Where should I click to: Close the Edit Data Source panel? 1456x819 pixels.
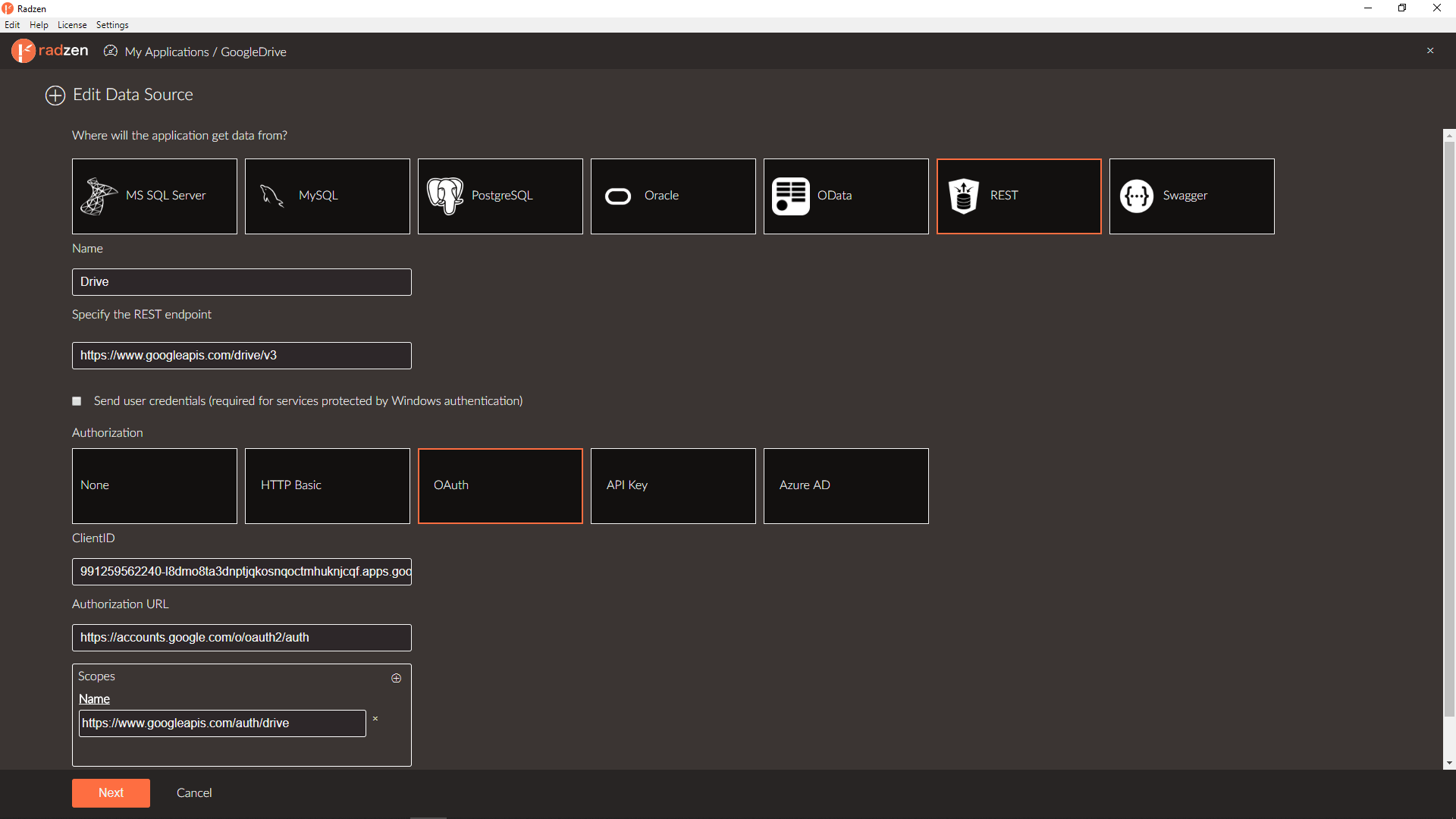click(x=1430, y=51)
